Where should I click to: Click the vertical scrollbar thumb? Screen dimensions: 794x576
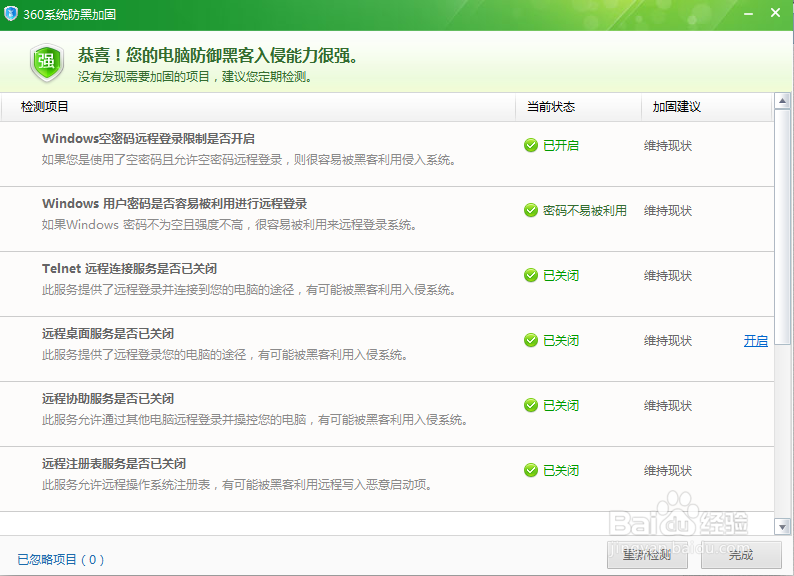click(782, 226)
